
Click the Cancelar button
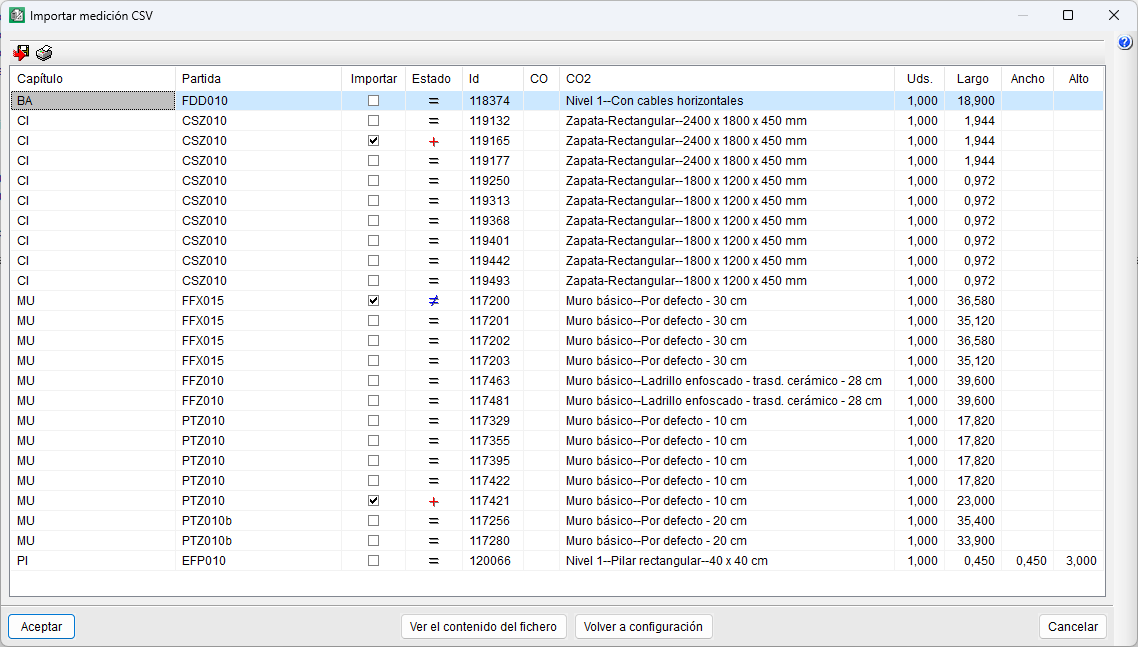(x=1073, y=627)
